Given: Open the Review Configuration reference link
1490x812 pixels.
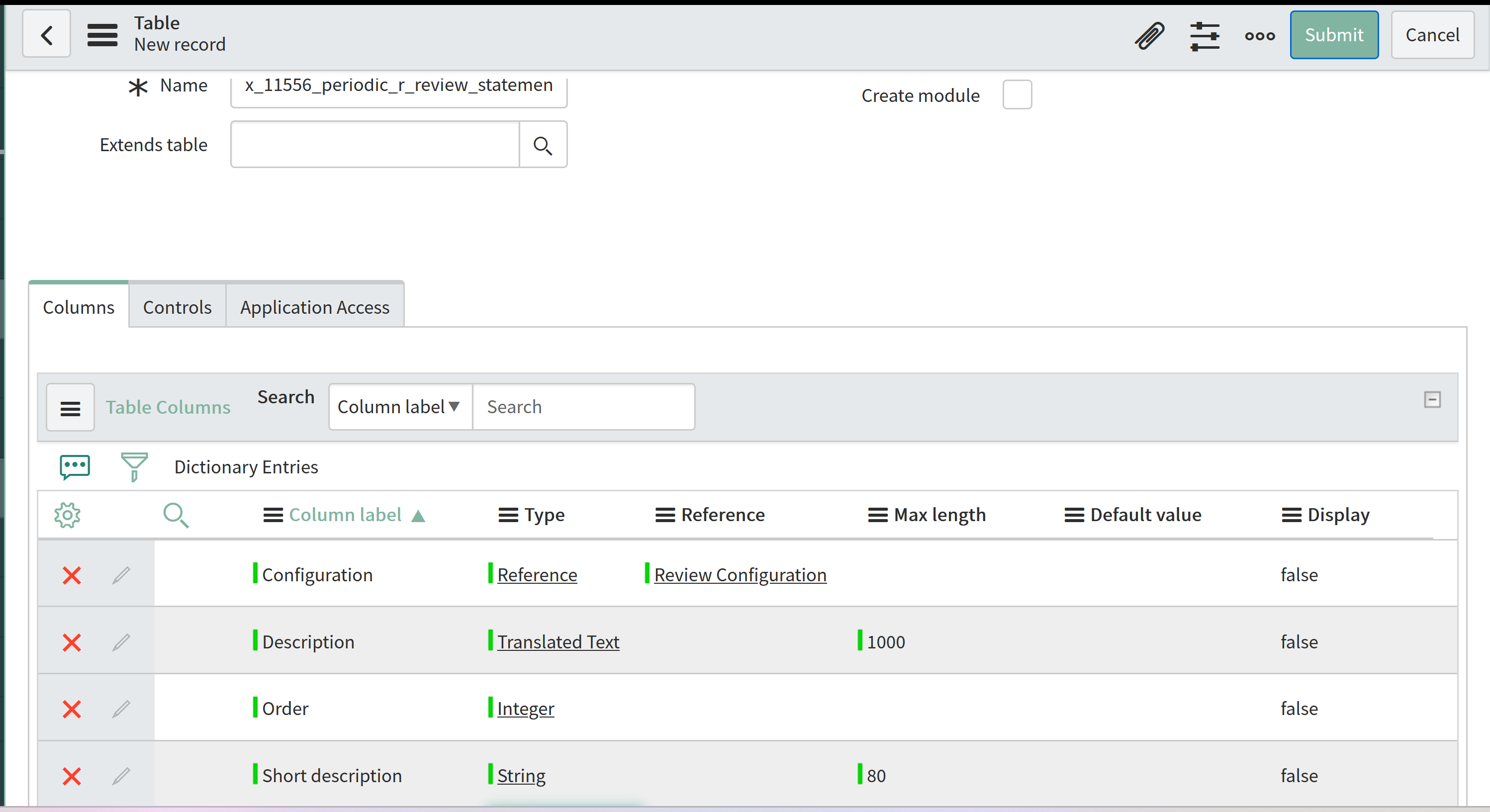Looking at the screenshot, I should tap(740, 575).
